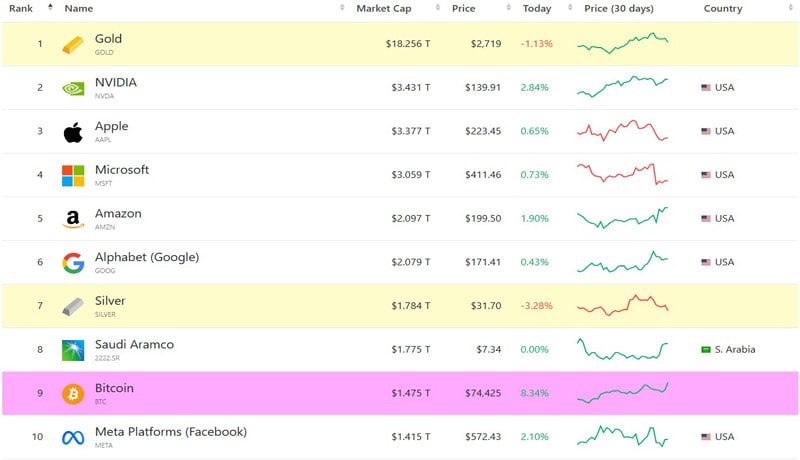Click the Country column header
The width and height of the screenshot is (800, 460).
722,8
